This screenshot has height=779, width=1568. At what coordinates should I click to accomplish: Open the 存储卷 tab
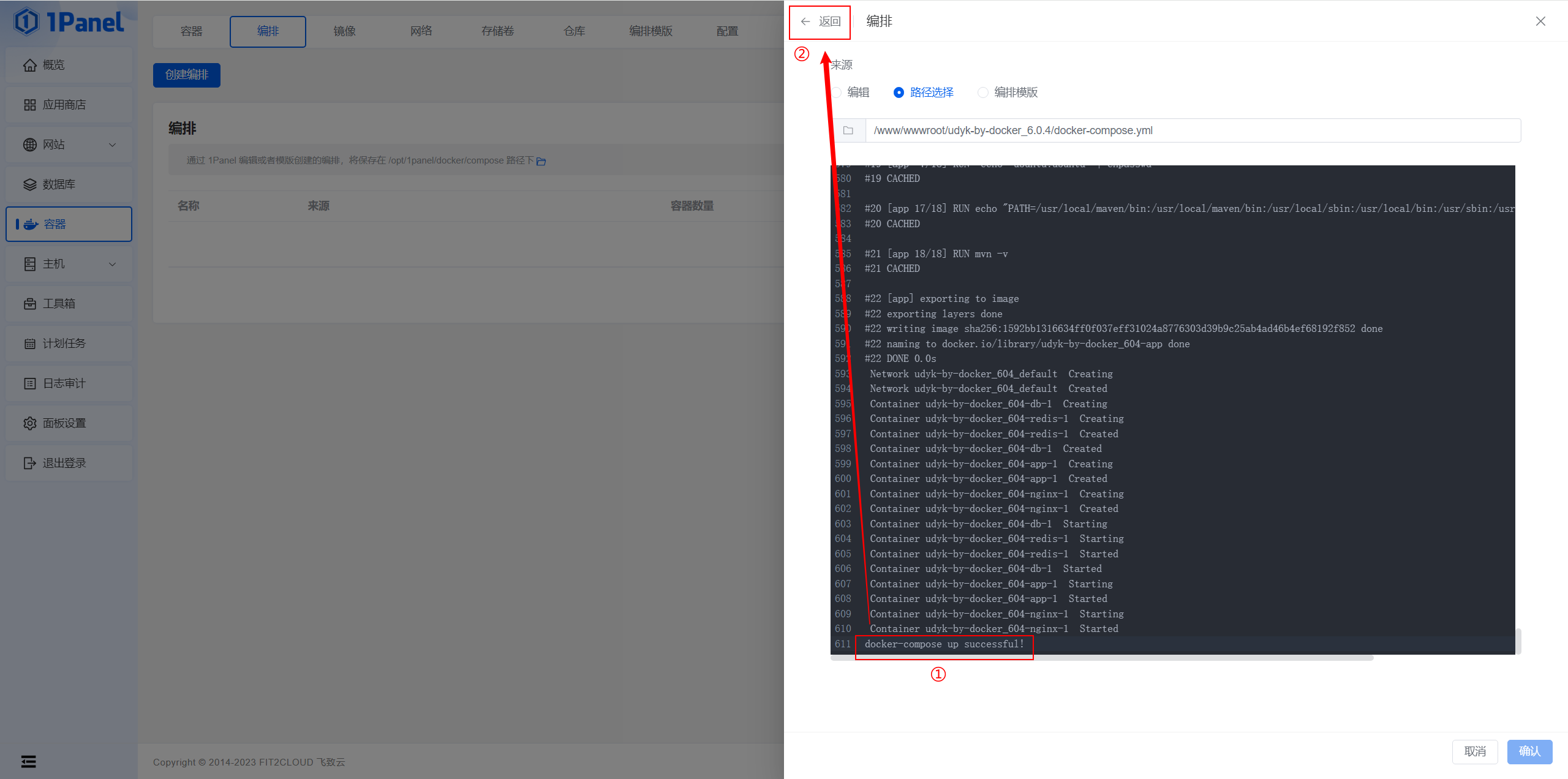pos(497,31)
